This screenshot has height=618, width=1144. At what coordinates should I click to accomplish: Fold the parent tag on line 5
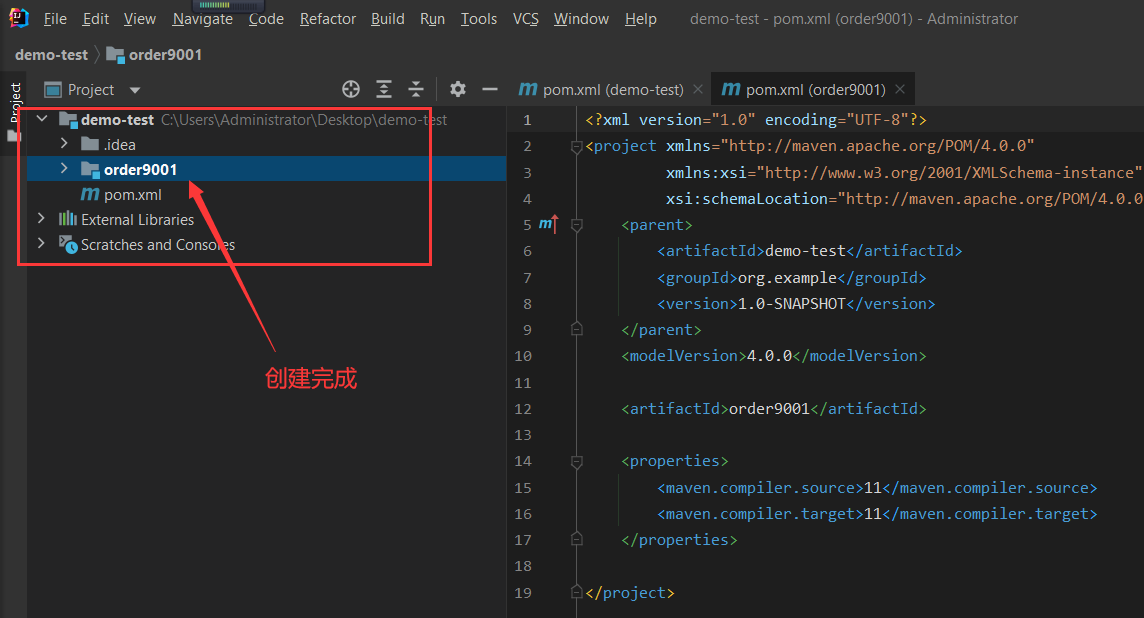tap(576, 225)
